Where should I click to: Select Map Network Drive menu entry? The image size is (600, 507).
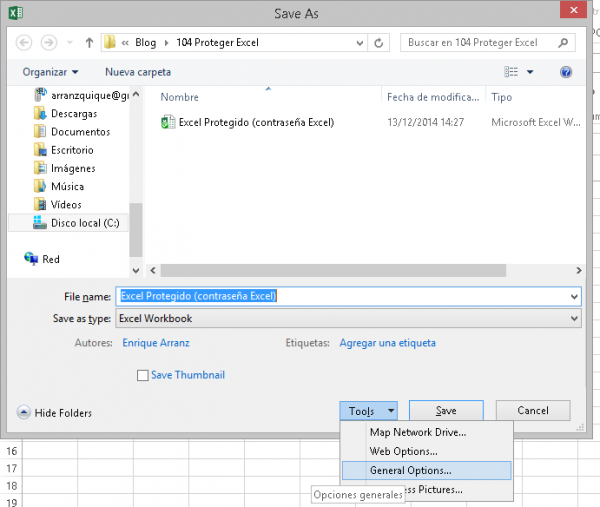click(417, 432)
